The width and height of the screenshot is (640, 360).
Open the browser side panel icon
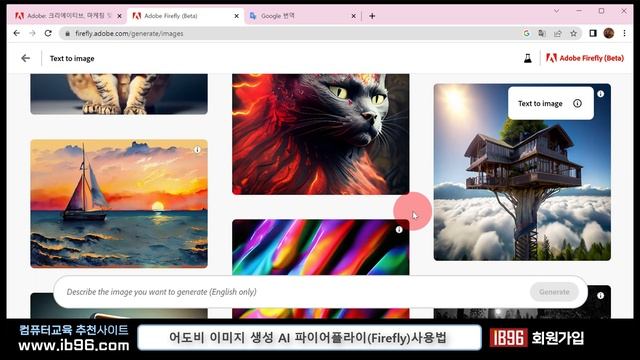click(593, 33)
